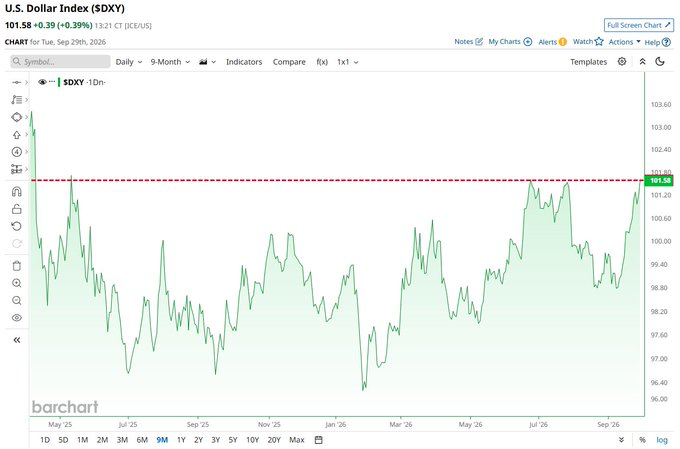680x449 pixels.
Task: Click the Symbol search input field
Action: (x=60, y=62)
